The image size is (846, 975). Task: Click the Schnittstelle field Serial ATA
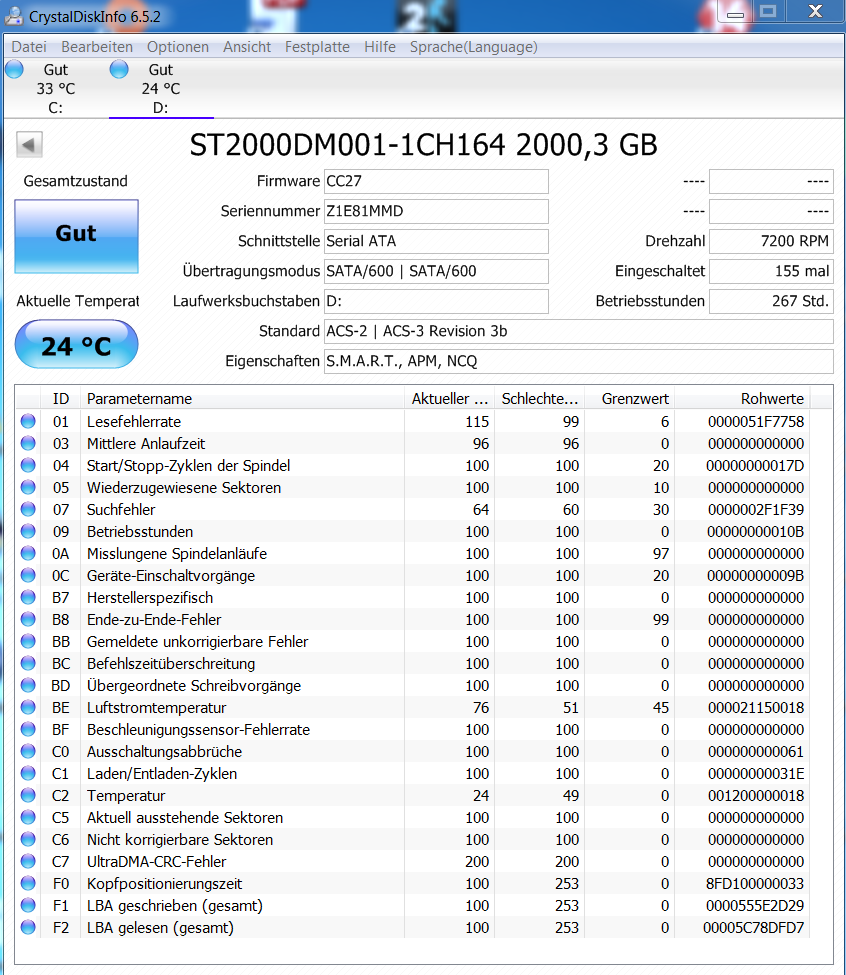(x=436, y=241)
